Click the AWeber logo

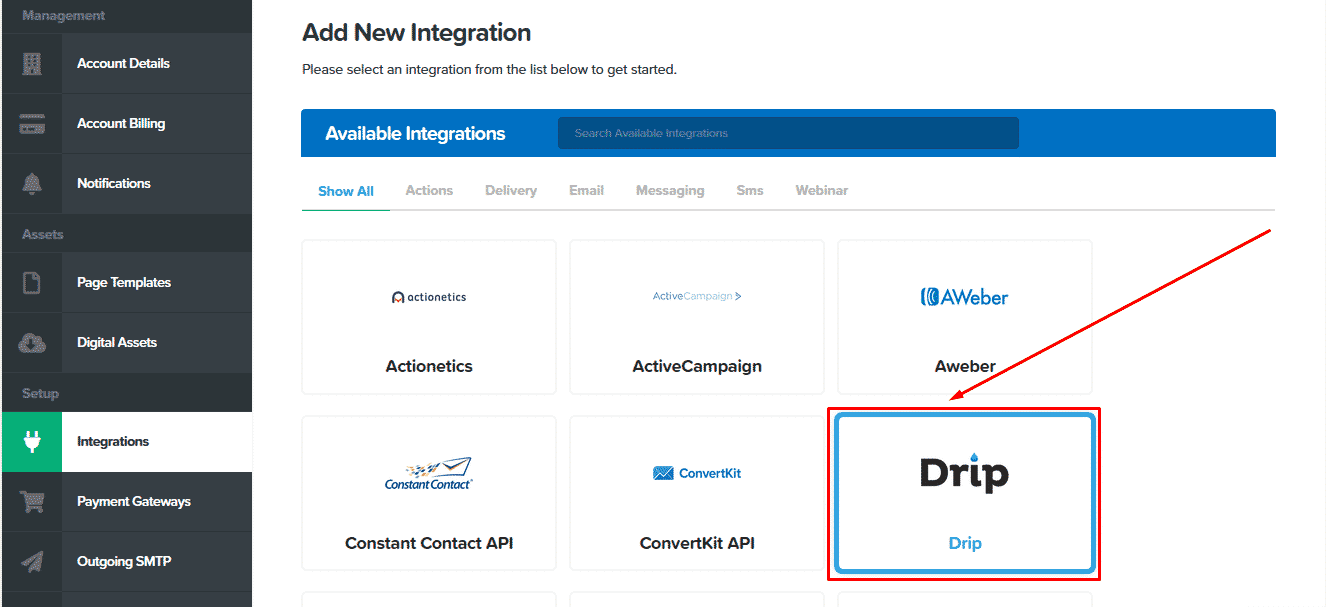(x=964, y=297)
